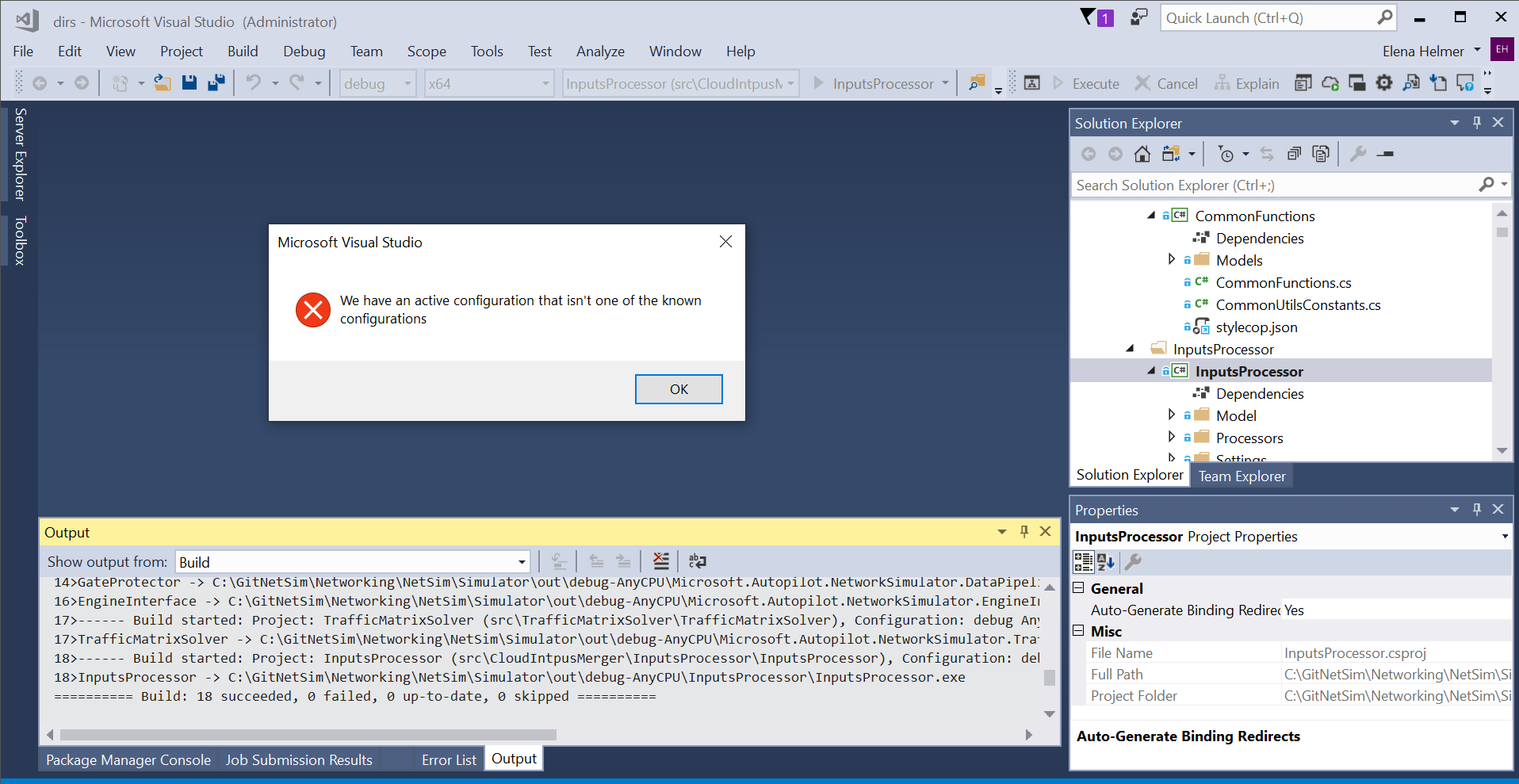Switch to the Error List tab
1519x784 pixels.
[449, 759]
